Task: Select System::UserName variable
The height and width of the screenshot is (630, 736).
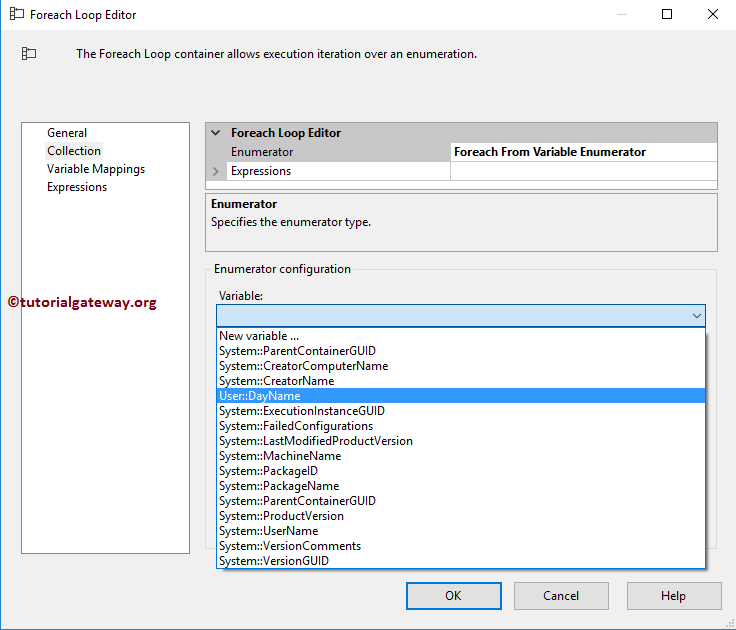Action: [461, 531]
